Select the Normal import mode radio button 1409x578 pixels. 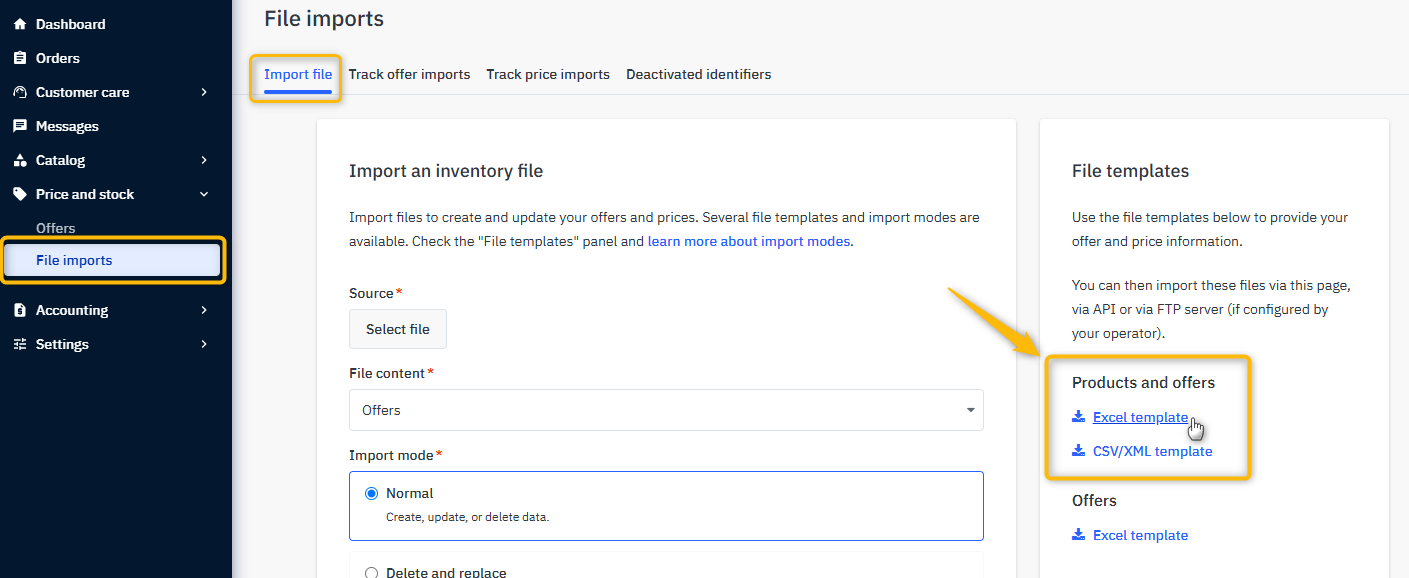(372, 493)
